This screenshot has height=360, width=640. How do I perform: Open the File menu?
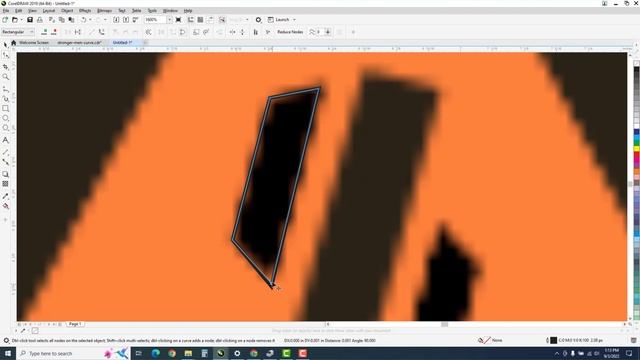coord(6,11)
